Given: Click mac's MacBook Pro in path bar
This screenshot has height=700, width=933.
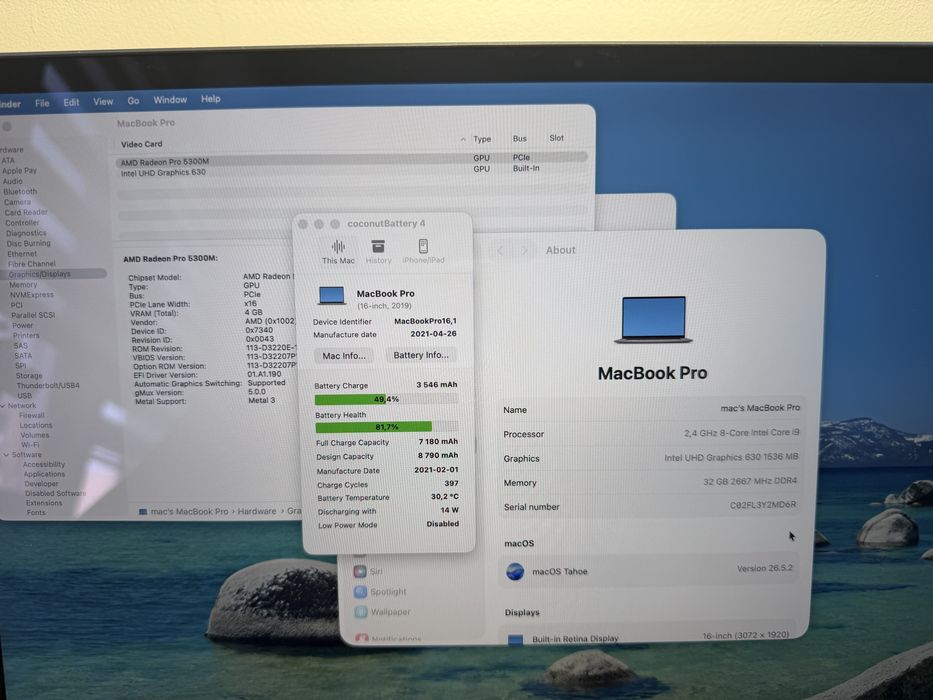Looking at the screenshot, I should click(183, 511).
